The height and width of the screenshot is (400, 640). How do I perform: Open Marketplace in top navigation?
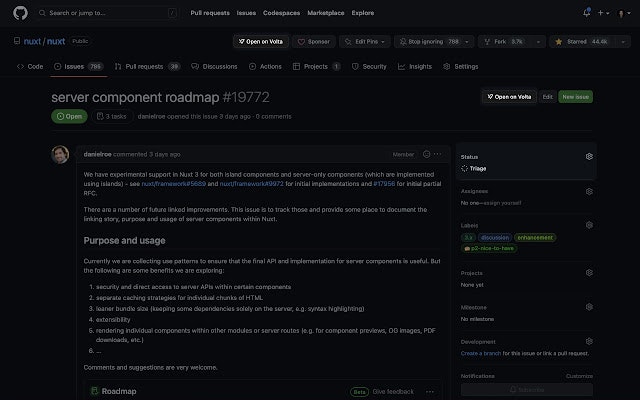pyautogui.click(x=325, y=13)
